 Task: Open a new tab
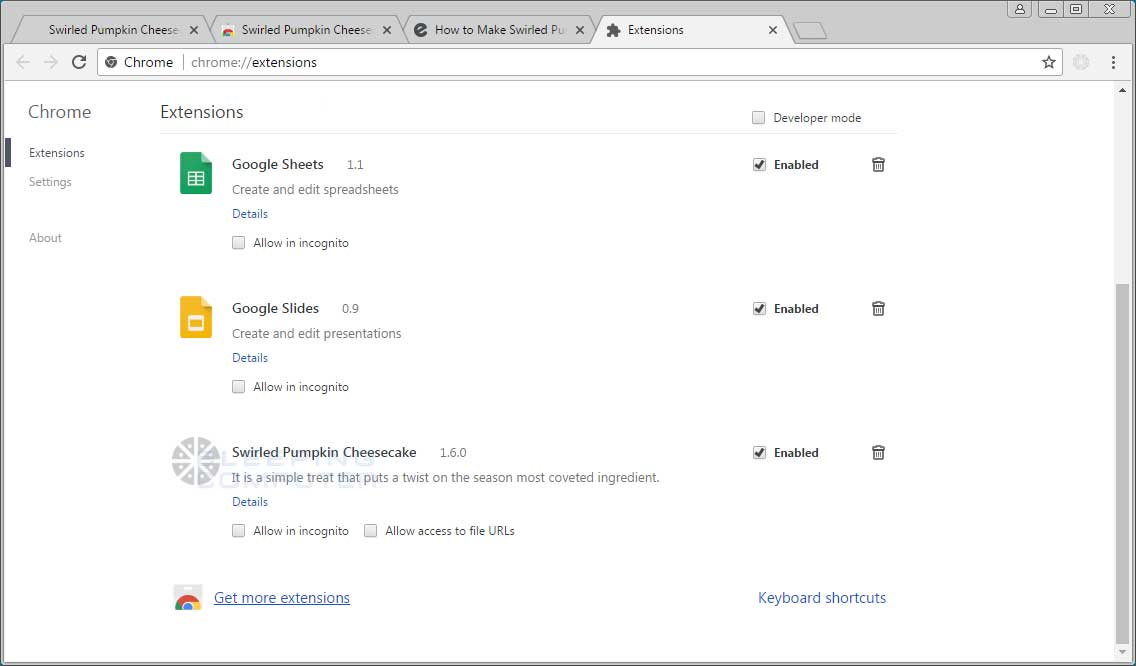tap(809, 30)
